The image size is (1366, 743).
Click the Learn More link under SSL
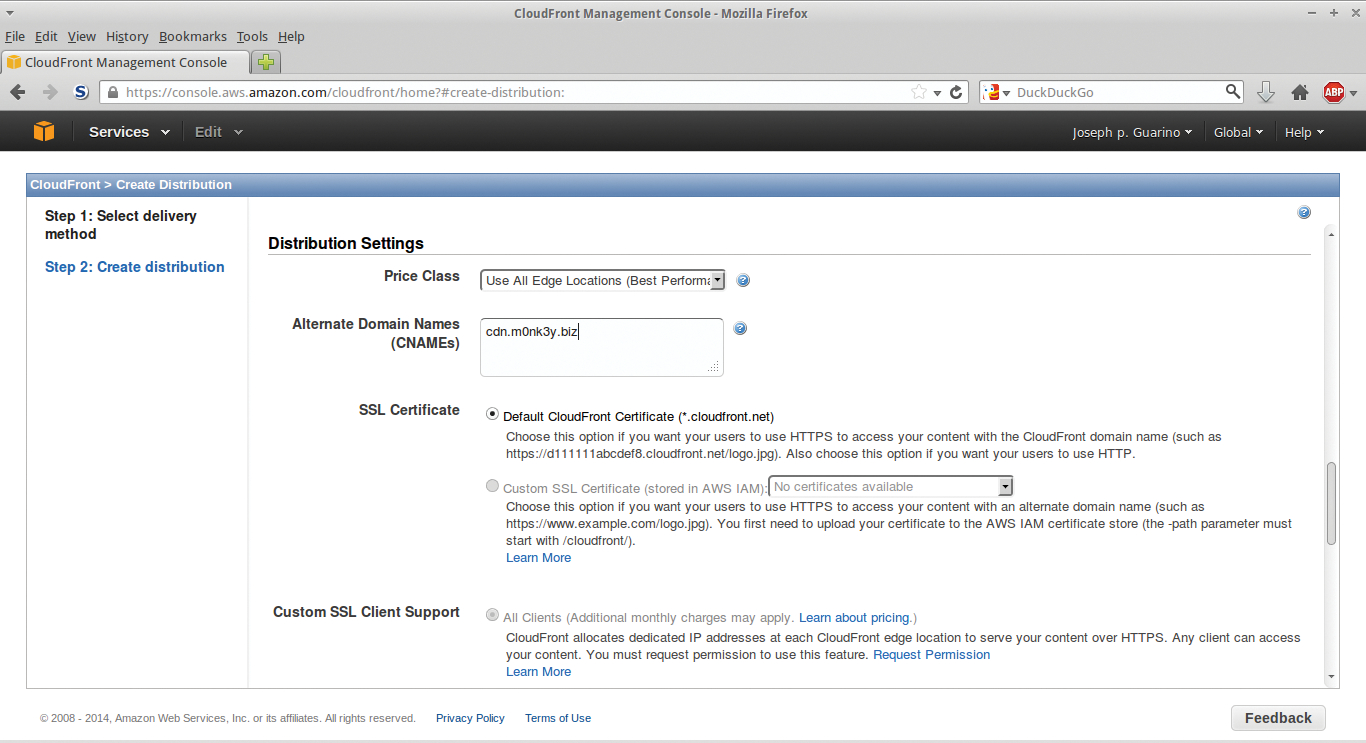[538, 557]
